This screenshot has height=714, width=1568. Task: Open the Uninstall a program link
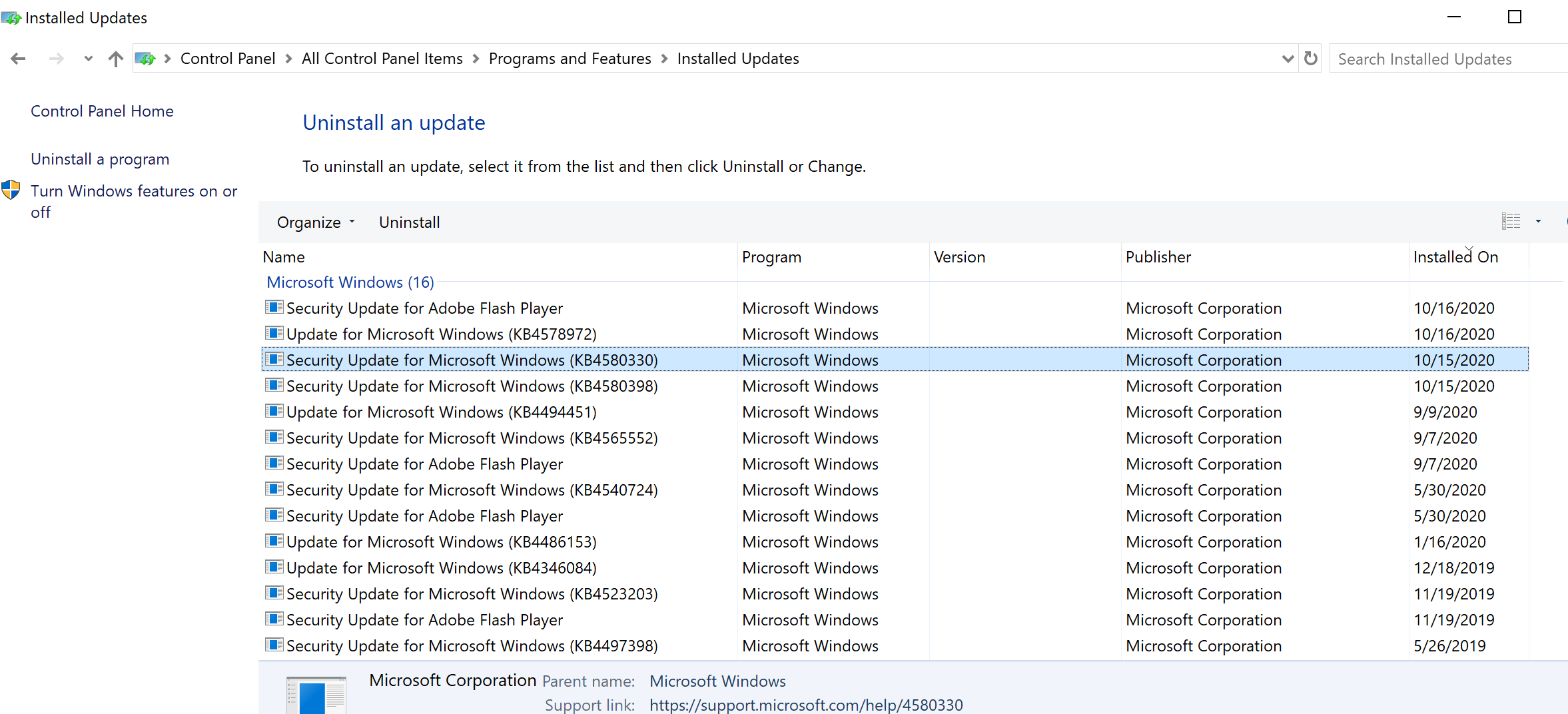tap(100, 159)
